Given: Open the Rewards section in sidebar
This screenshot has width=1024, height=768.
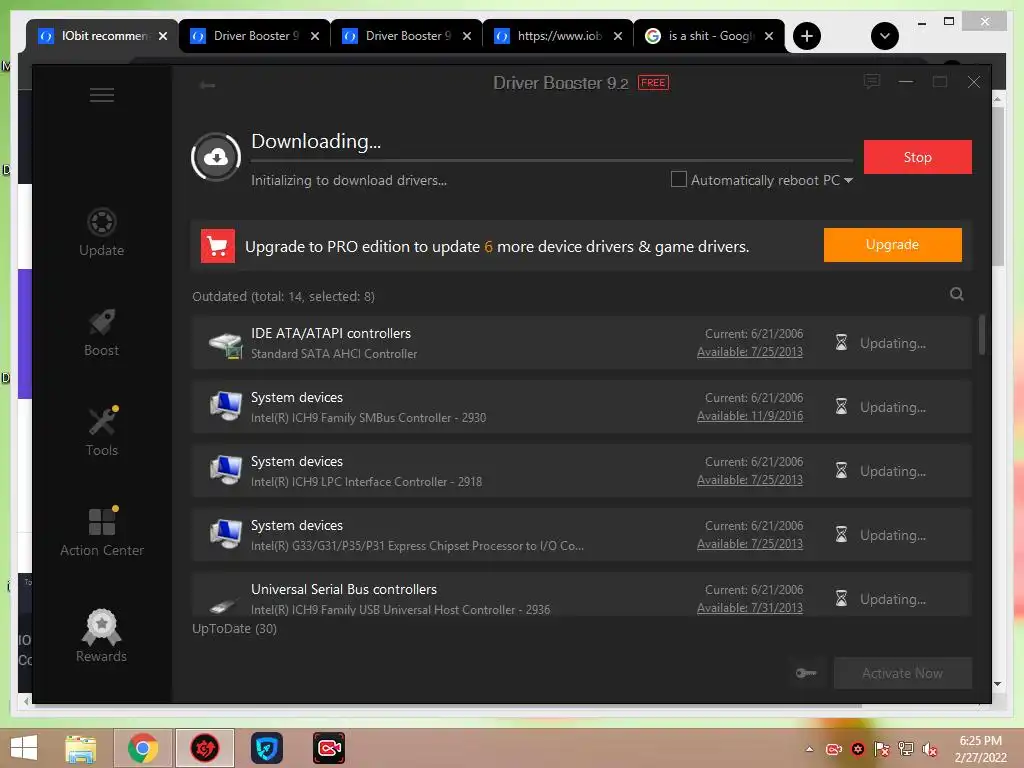Looking at the screenshot, I should [x=101, y=636].
